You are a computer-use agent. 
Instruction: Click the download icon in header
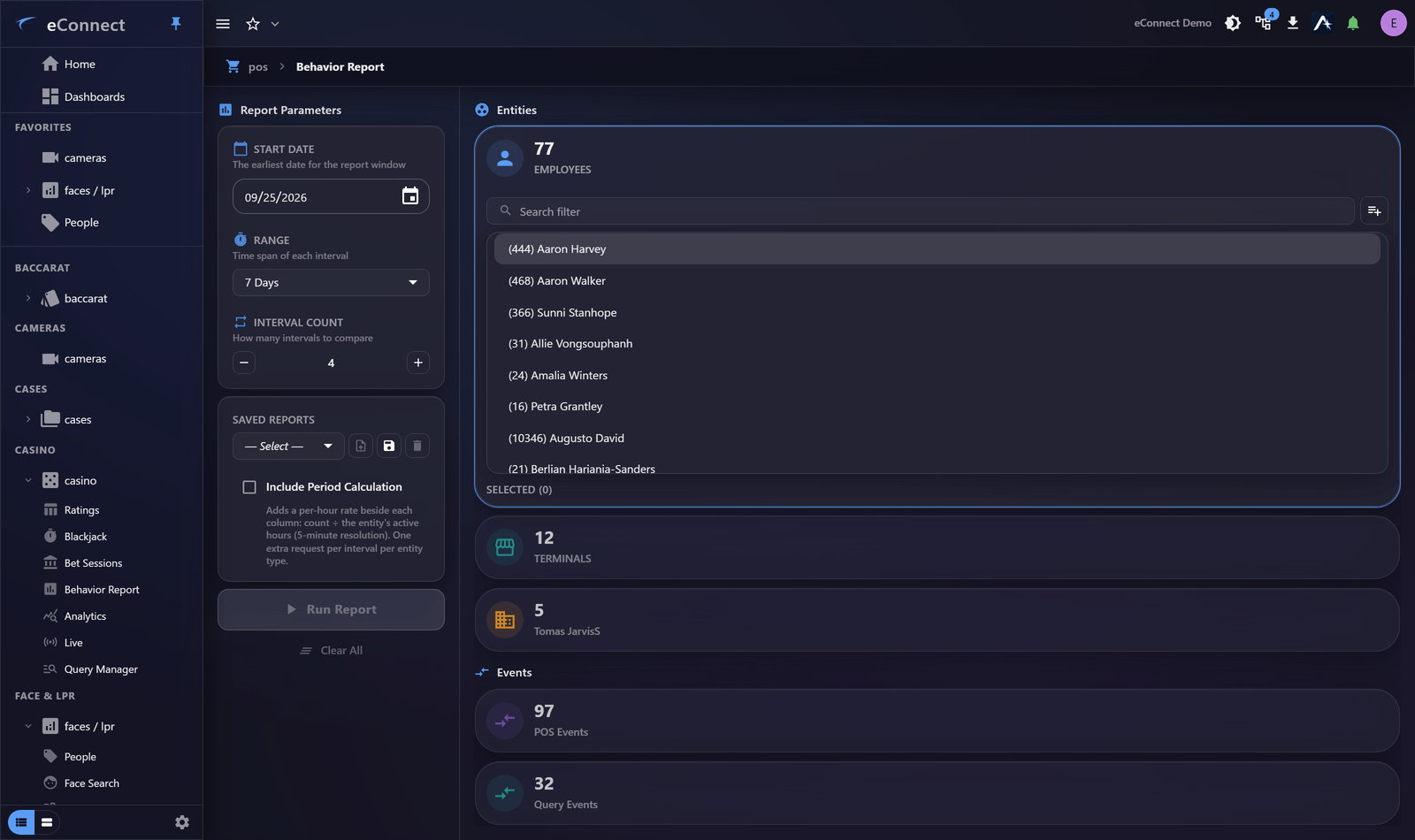point(1293,23)
